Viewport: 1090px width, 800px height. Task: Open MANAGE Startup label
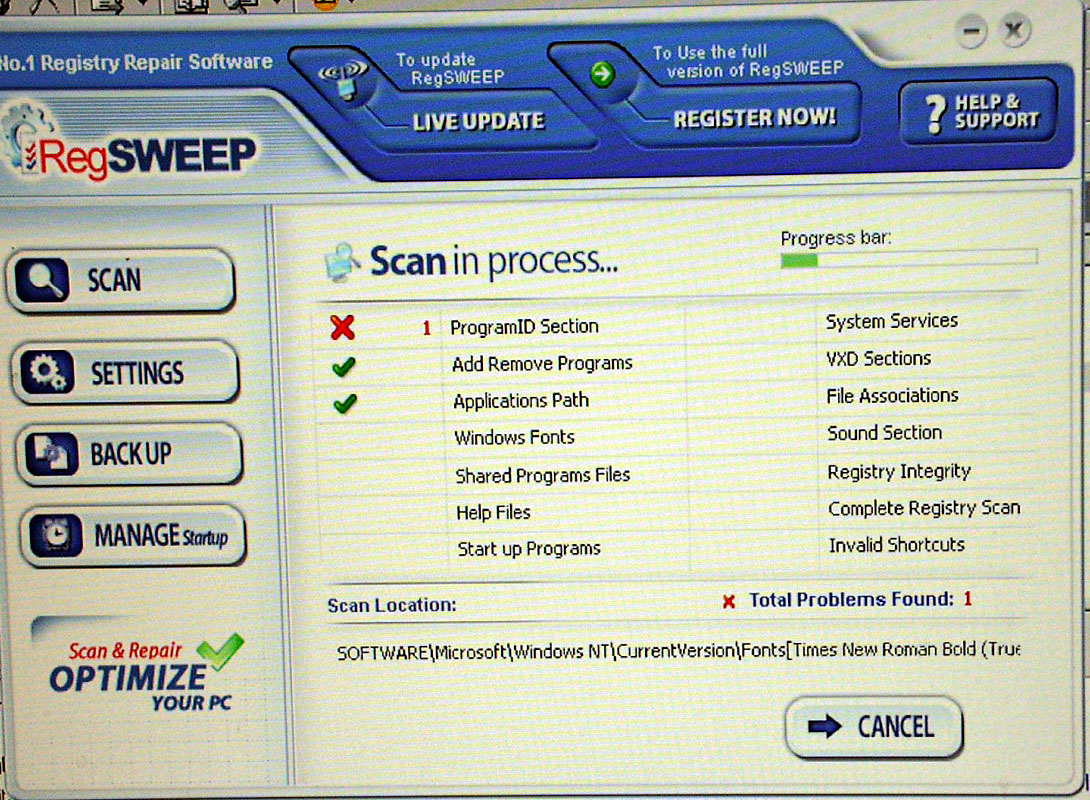(161, 536)
